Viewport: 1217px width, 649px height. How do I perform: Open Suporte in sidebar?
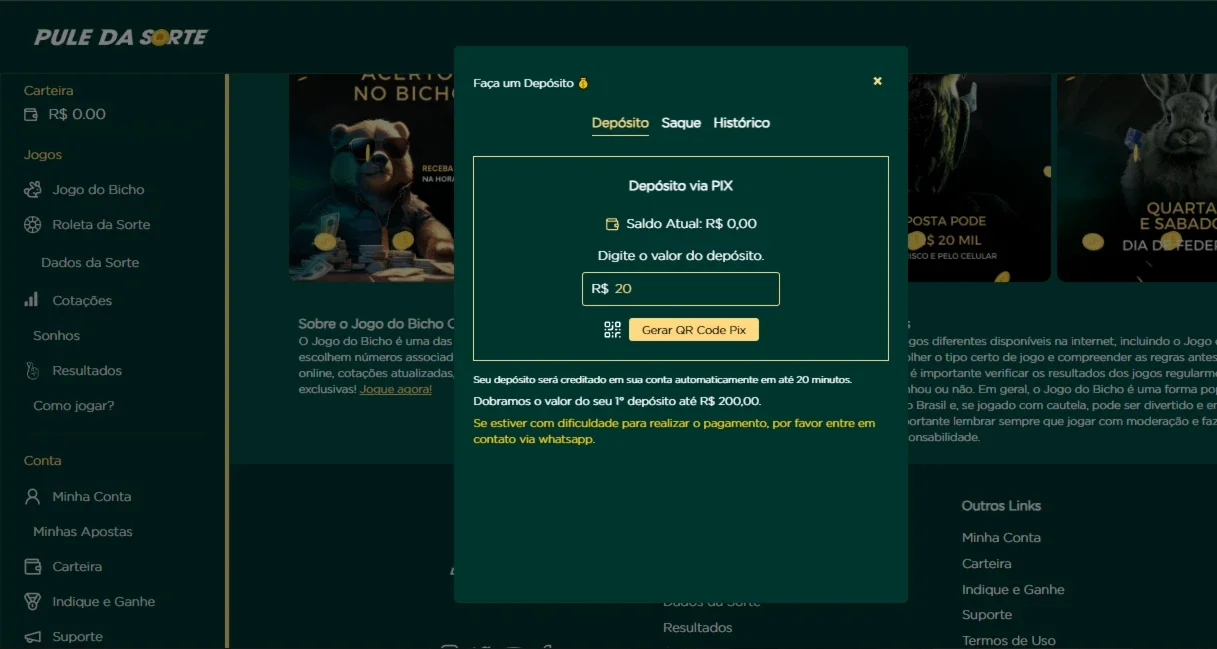point(77,636)
